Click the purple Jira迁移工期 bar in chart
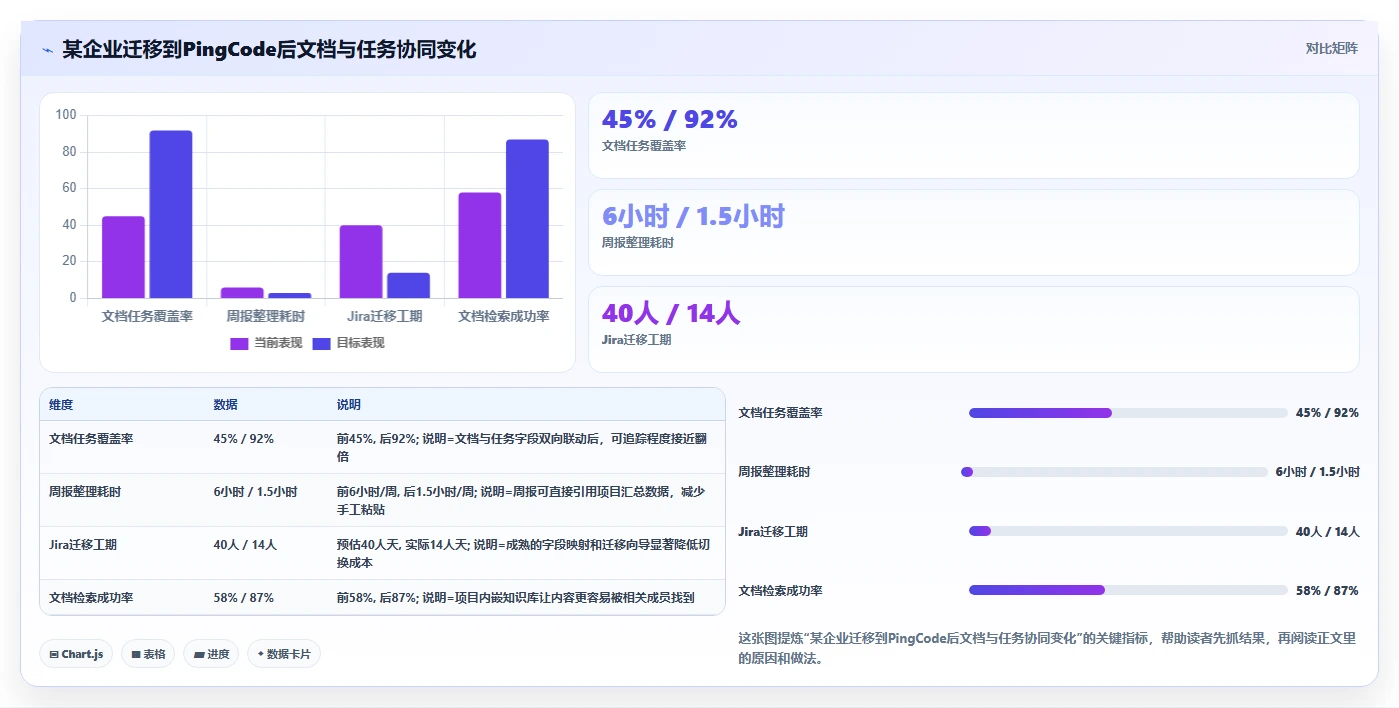Screen dimensions: 1399x708 (361, 261)
